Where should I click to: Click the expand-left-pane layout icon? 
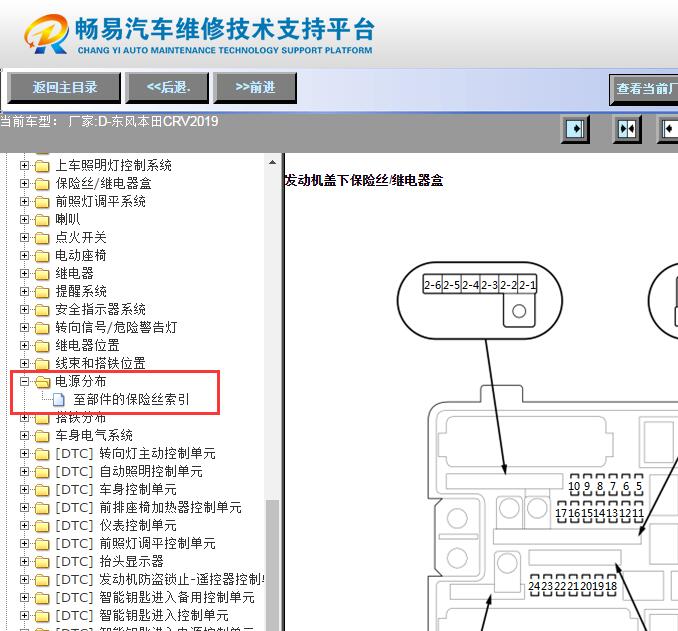click(x=575, y=130)
